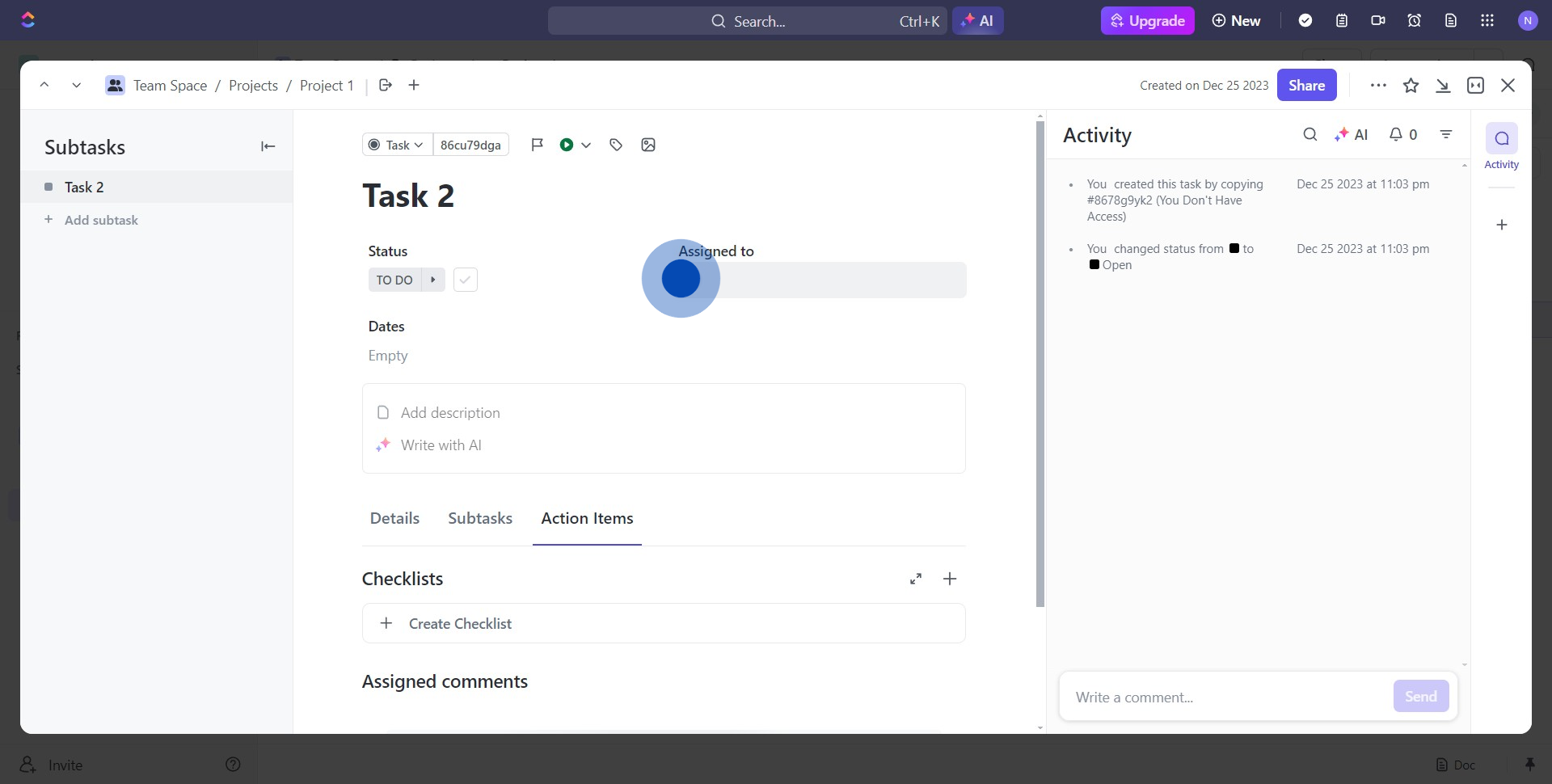The height and width of the screenshot is (784, 1552).
Task: Favorite this task with the star icon
Action: pyautogui.click(x=1411, y=86)
